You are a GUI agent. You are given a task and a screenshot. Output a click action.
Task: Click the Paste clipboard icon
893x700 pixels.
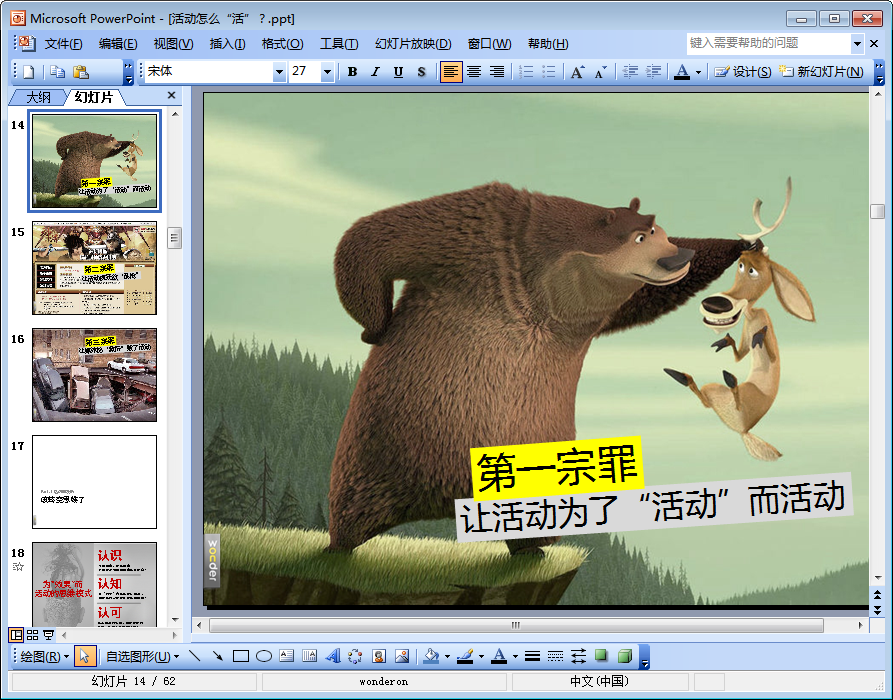click(x=81, y=72)
